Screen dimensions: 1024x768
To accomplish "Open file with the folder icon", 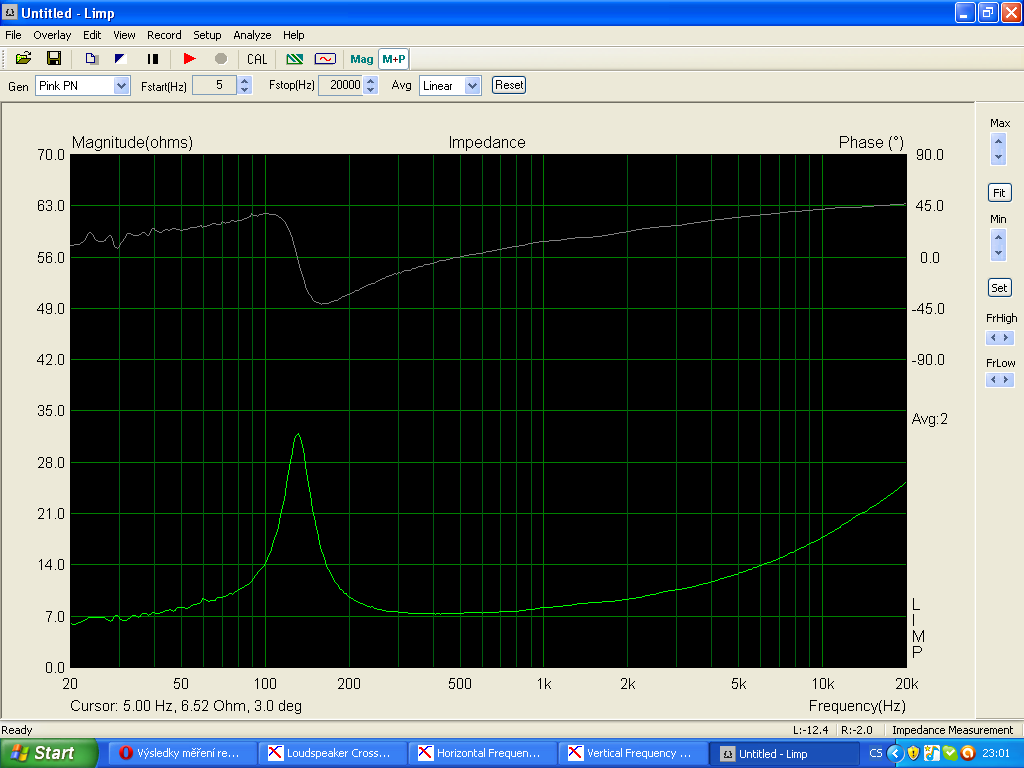I will 24,59.
